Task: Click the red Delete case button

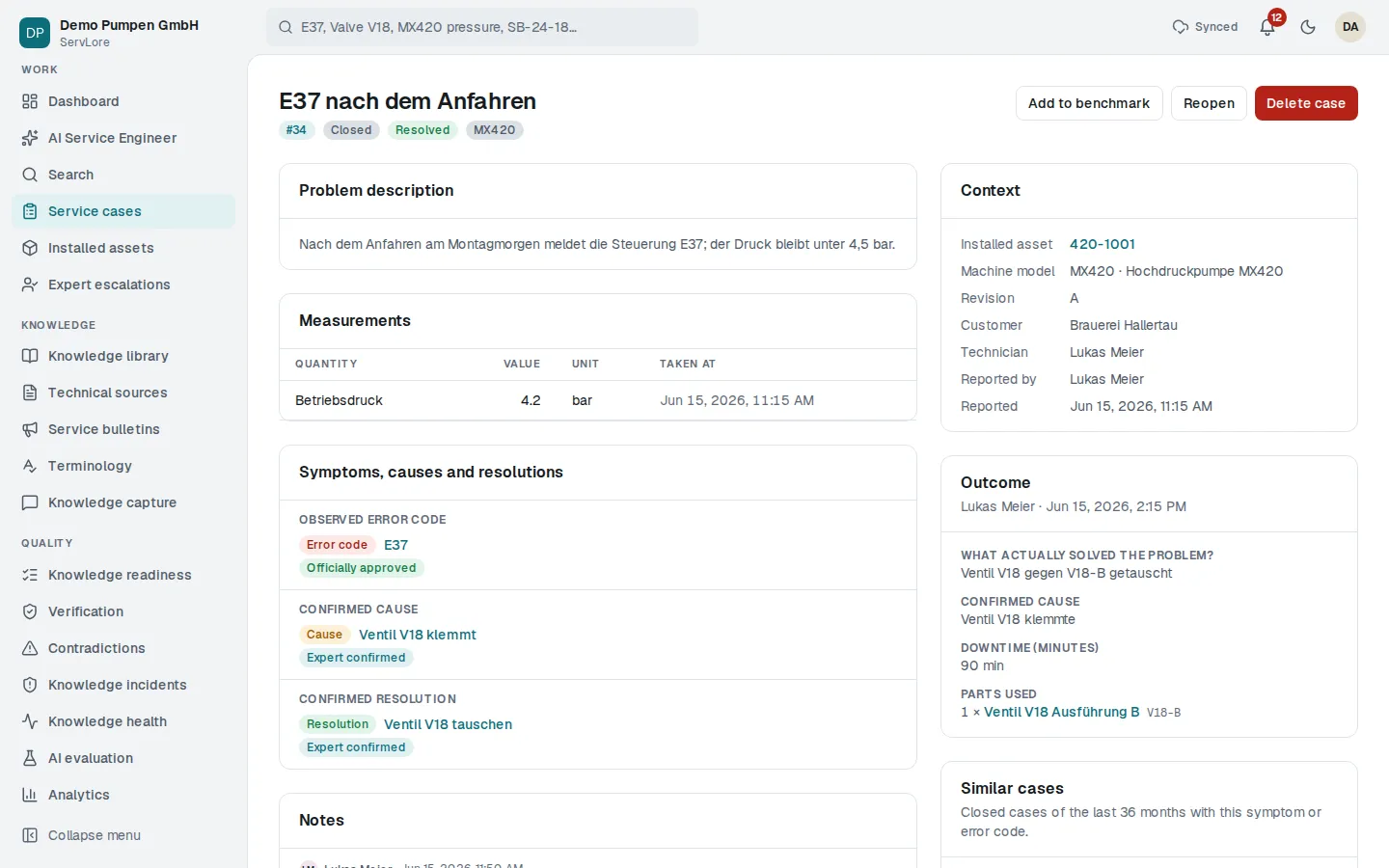Action: tap(1306, 103)
